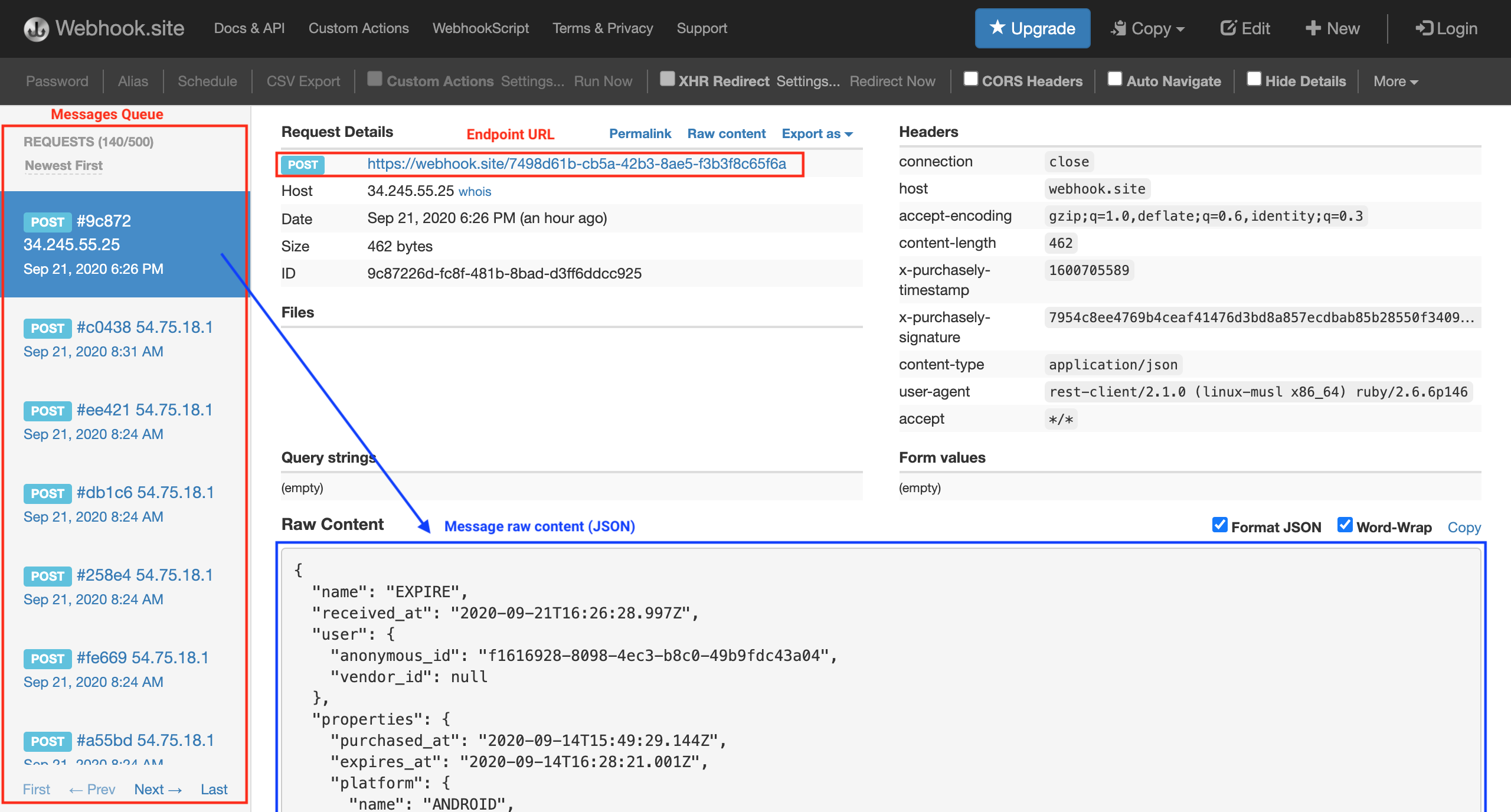Click the Date value Sep 21, 2020 6:26 PM
This screenshot has height=812, width=1511.
(487, 218)
